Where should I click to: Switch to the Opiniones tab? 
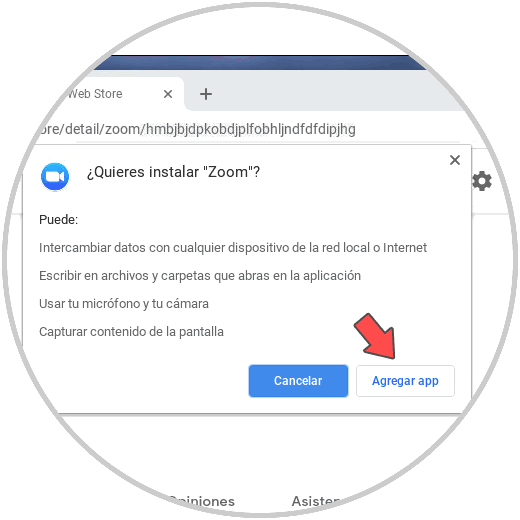coord(202,501)
